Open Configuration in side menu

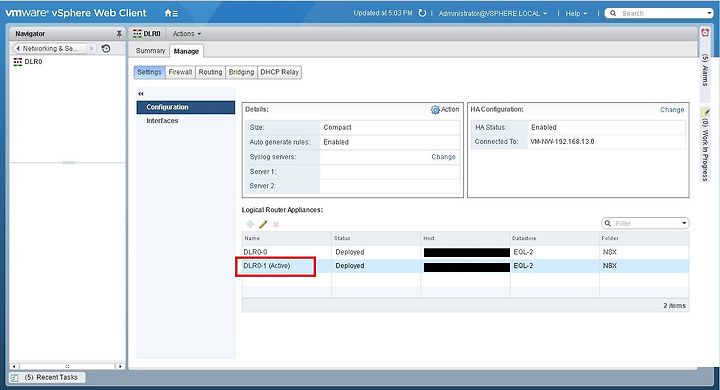click(x=186, y=107)
